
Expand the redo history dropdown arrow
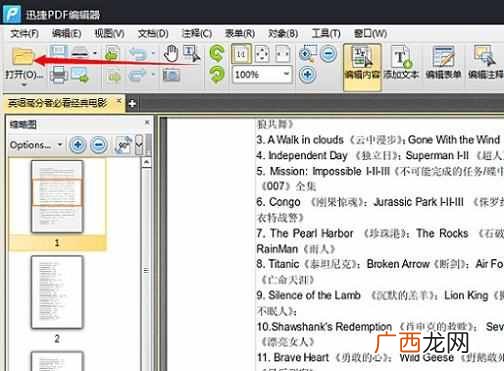coord(153,74)
